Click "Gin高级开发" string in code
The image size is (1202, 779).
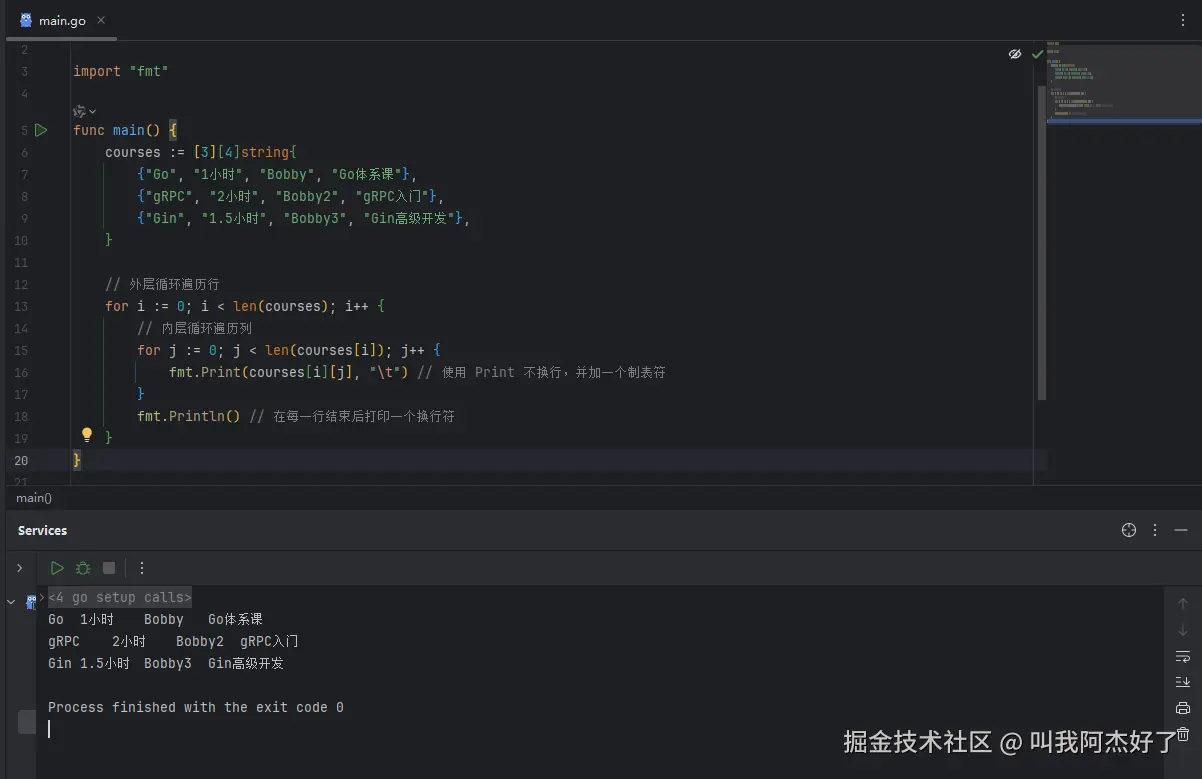pos(409,218)
